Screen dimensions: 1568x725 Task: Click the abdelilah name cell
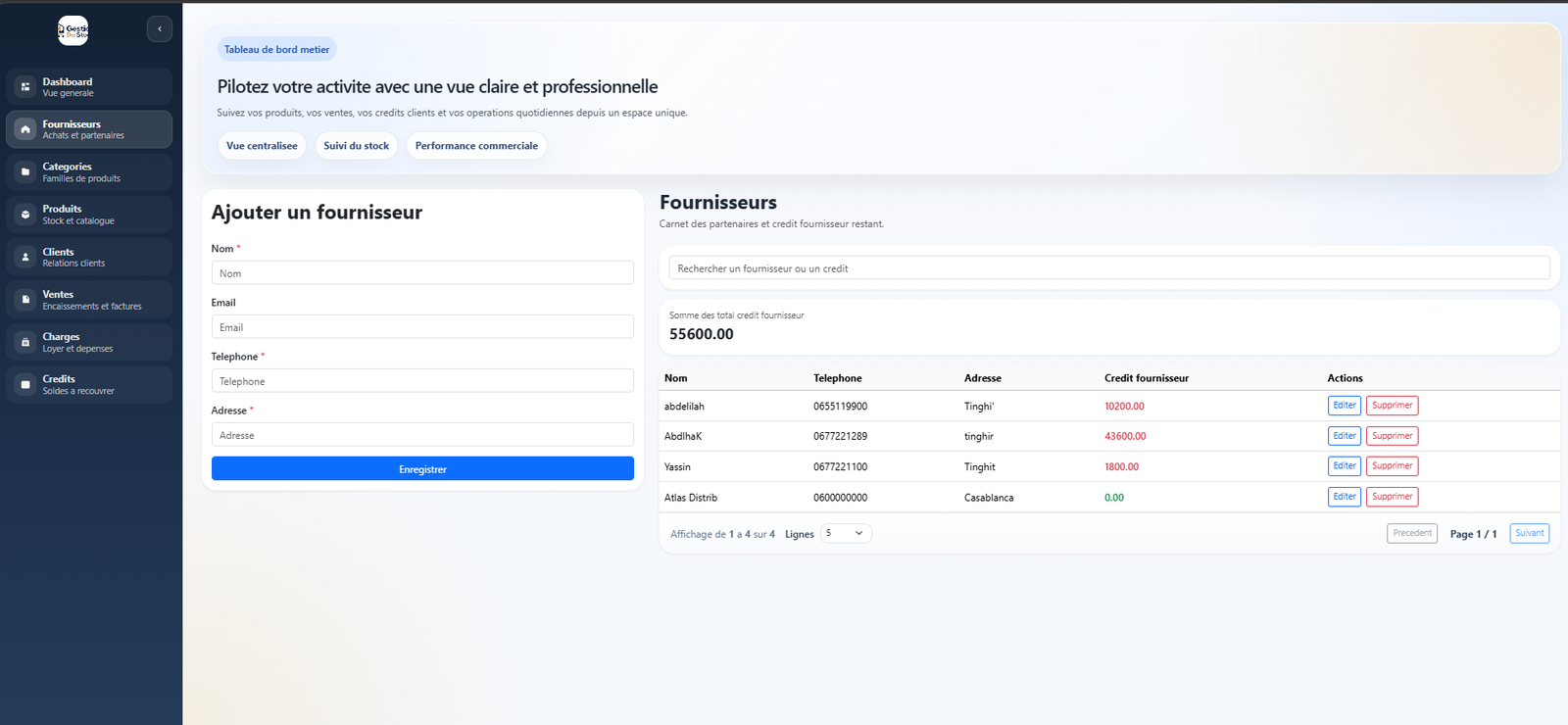684,407
